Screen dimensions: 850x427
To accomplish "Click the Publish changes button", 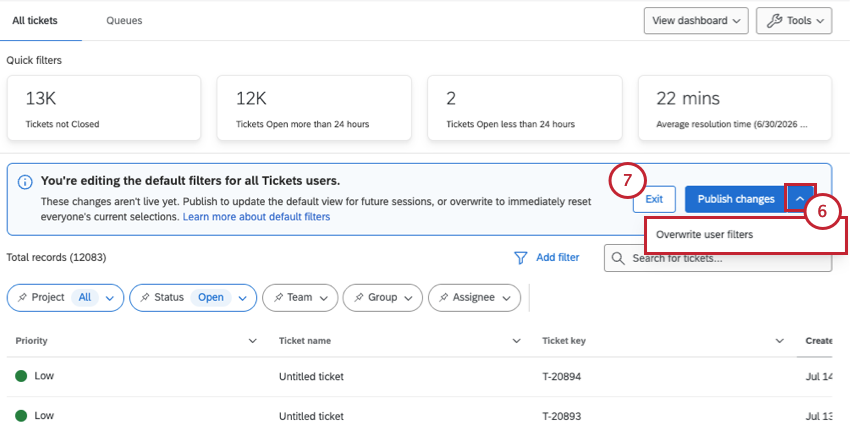I will [x=736, y=199].
